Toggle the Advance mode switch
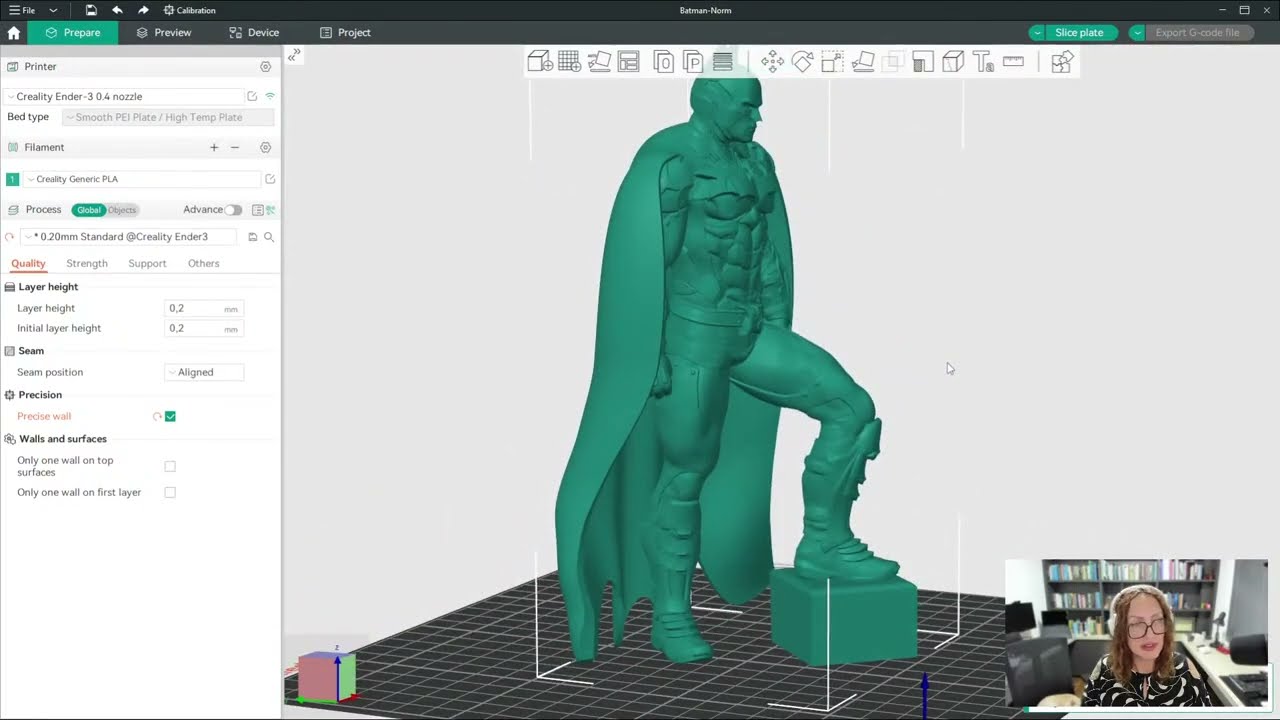 [x=233, y=210]
